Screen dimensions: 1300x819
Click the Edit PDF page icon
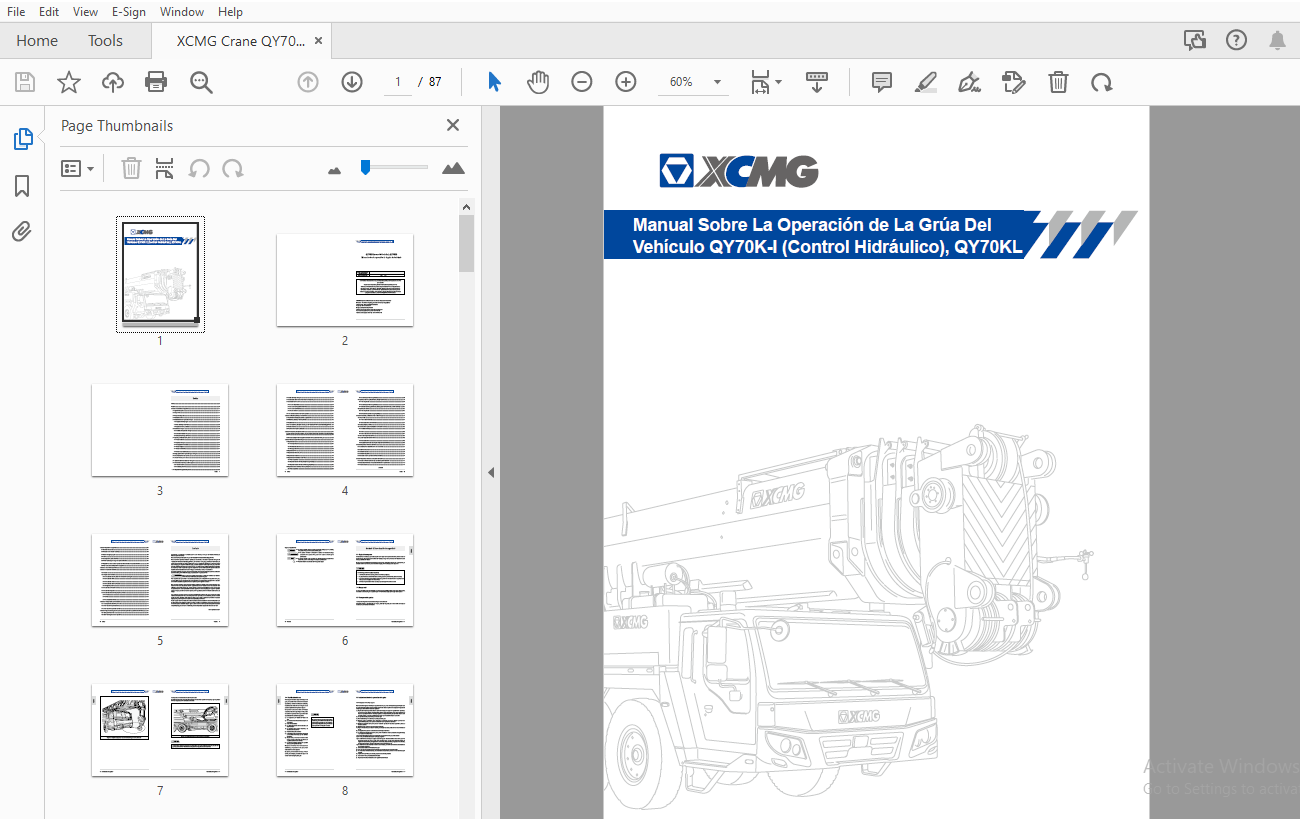click(1014, 82)
